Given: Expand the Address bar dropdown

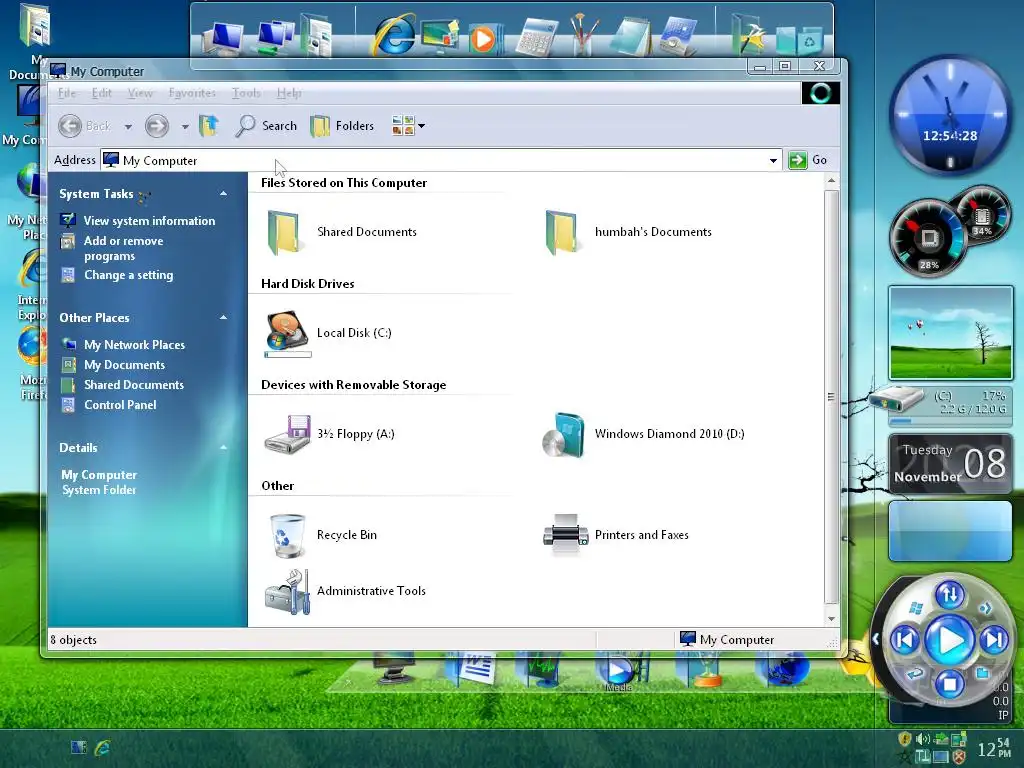Looking at the screenshot, I should [x=773, y=161].
